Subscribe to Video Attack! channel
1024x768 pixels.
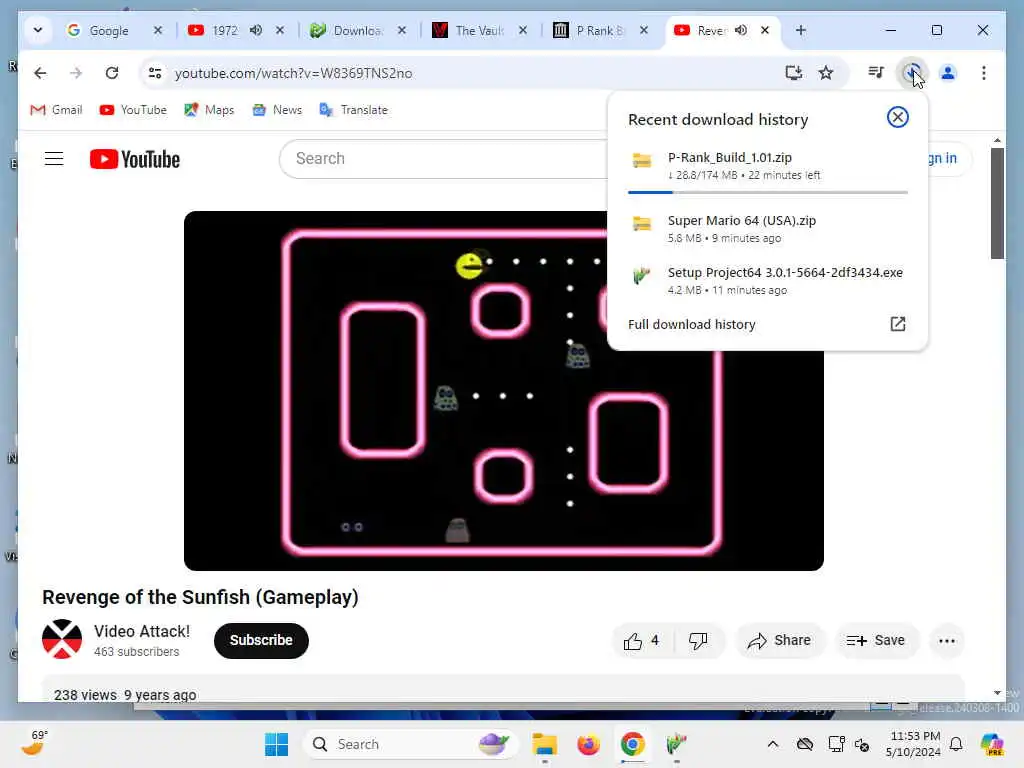(261, 641)
